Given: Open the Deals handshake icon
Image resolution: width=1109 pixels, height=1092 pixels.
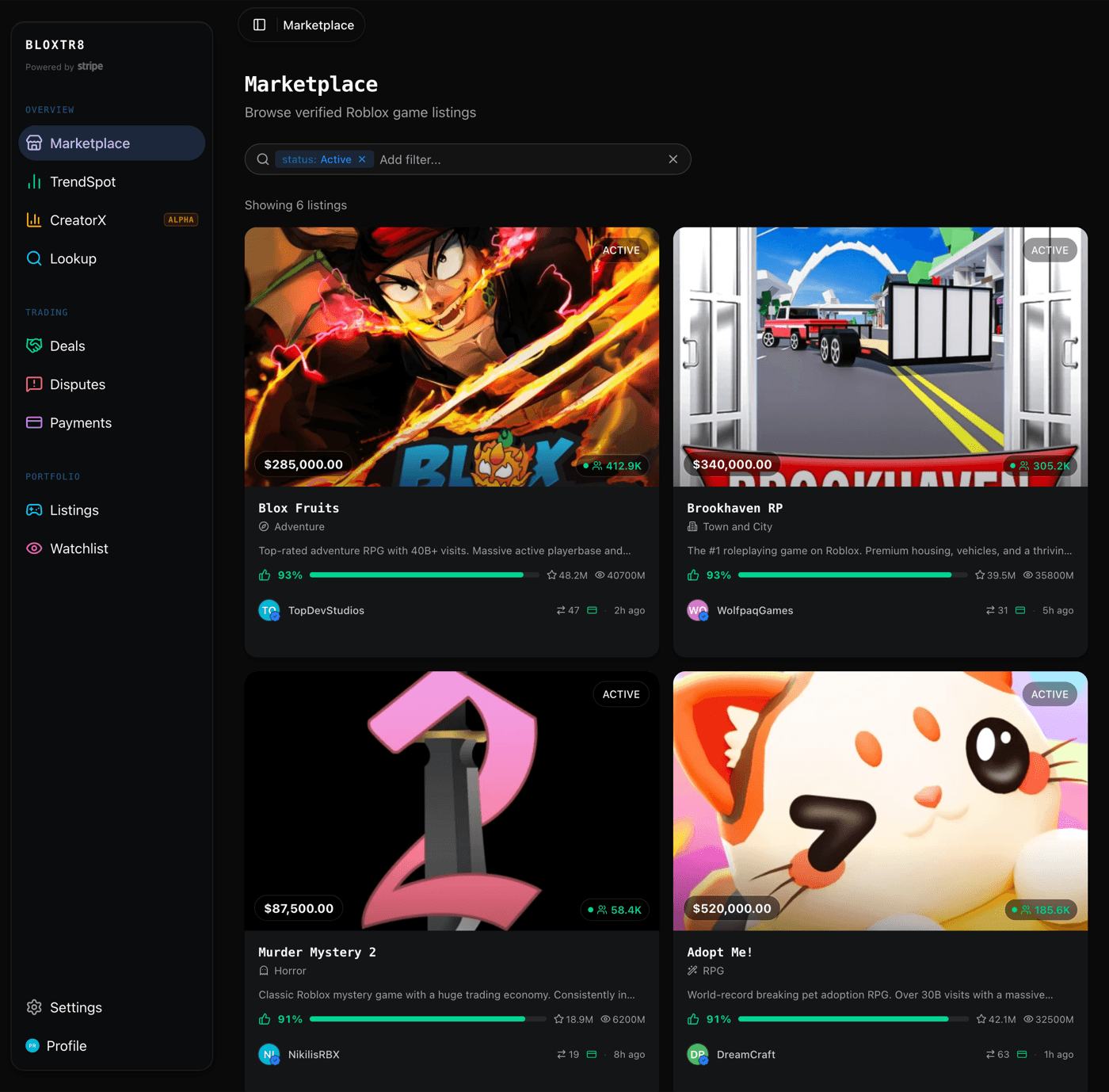Looking at the screenshot, I should point(34,346).
